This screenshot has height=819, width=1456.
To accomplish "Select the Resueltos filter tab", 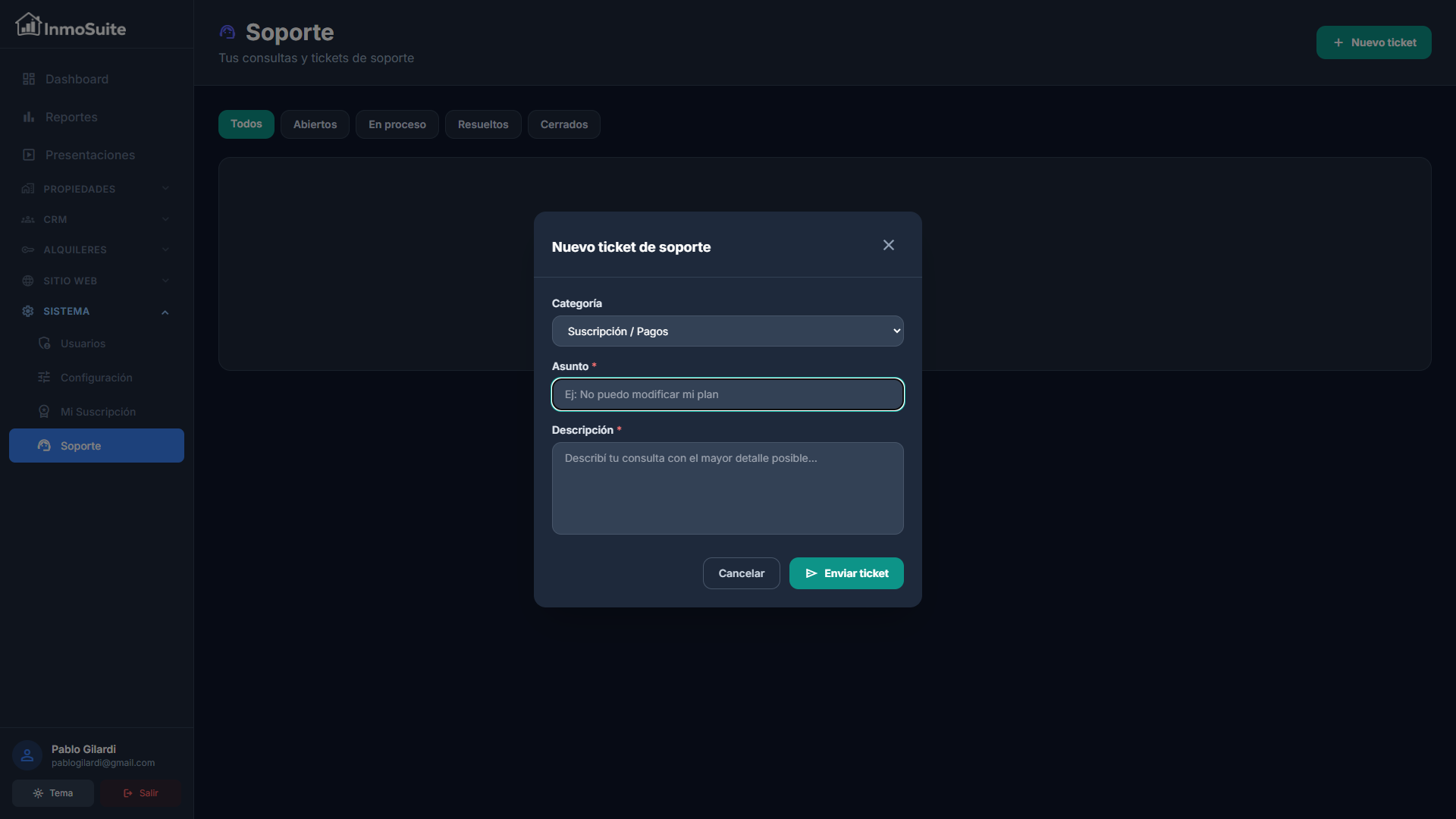I will pos(483,124).
